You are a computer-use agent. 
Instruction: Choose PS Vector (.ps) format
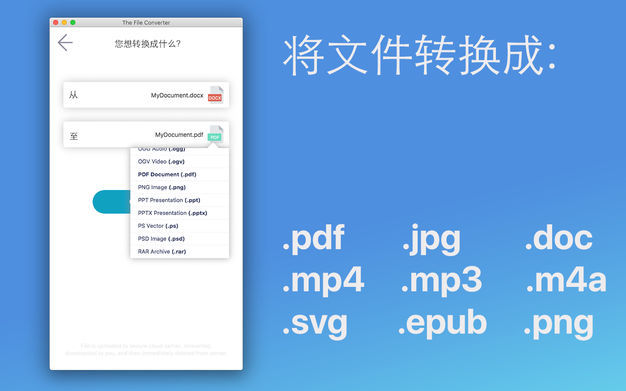(x=180, y=226)
